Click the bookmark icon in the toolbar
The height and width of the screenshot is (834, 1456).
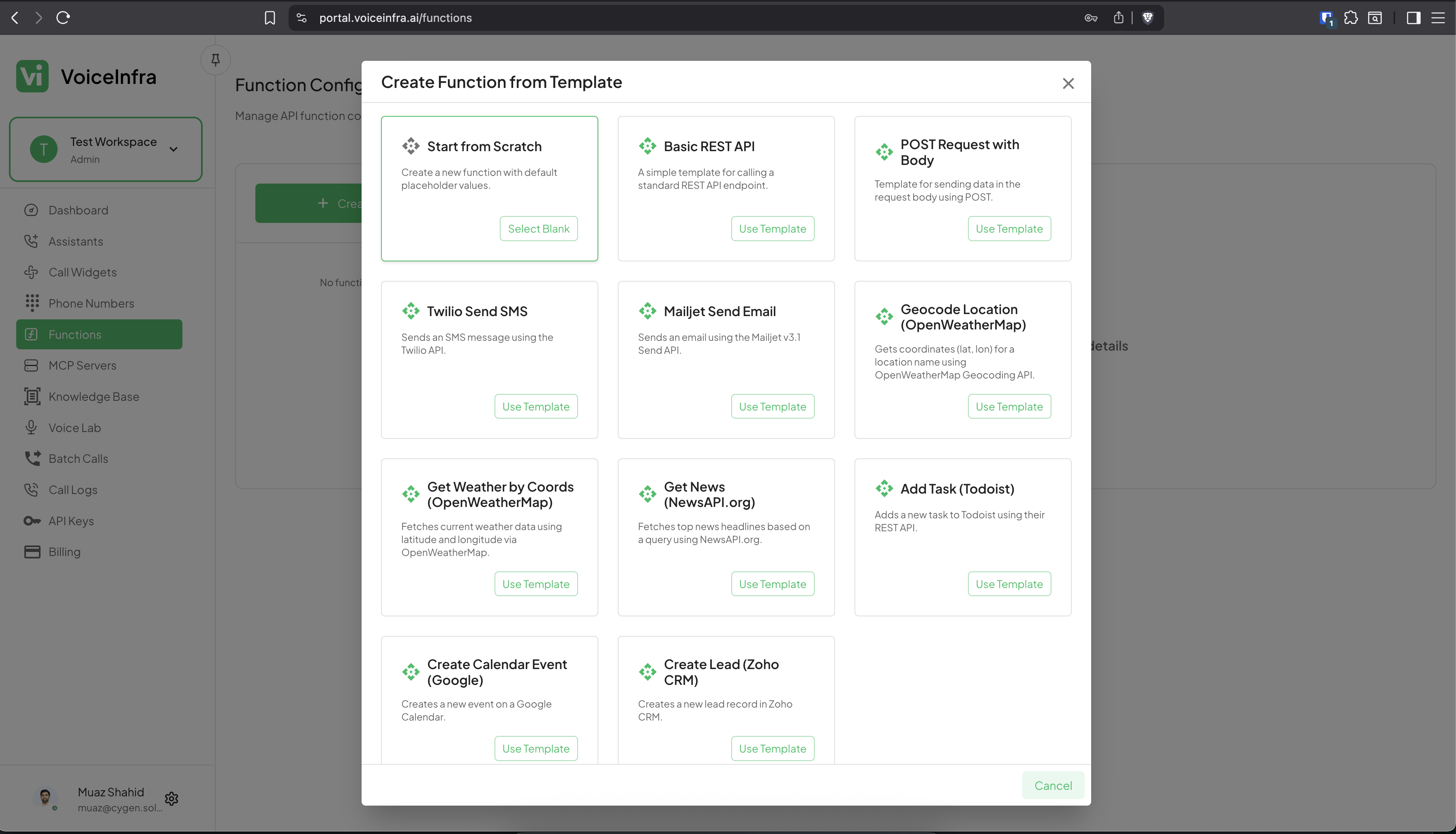(270, 18)
